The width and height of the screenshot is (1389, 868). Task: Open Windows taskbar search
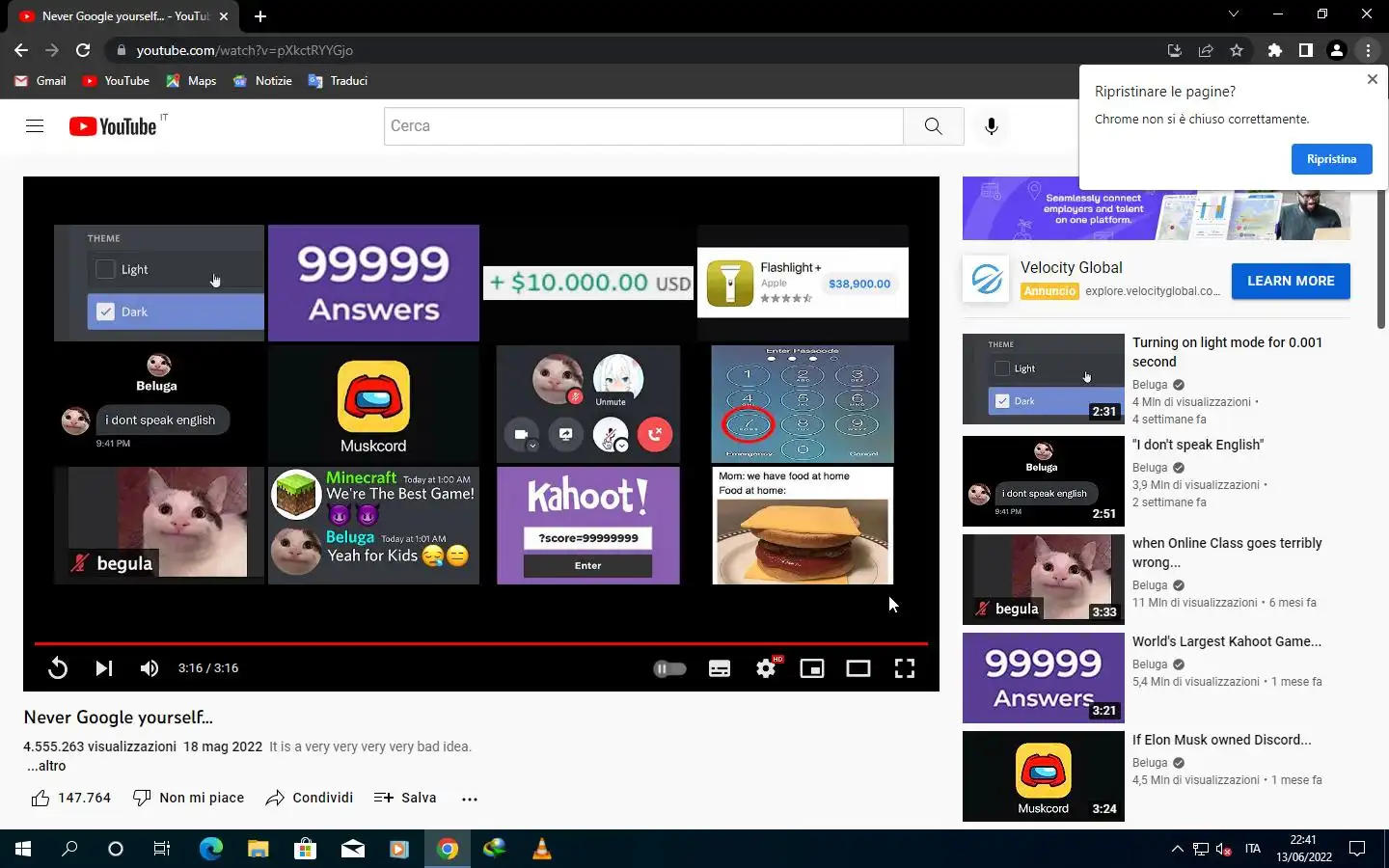coord(69,849)
